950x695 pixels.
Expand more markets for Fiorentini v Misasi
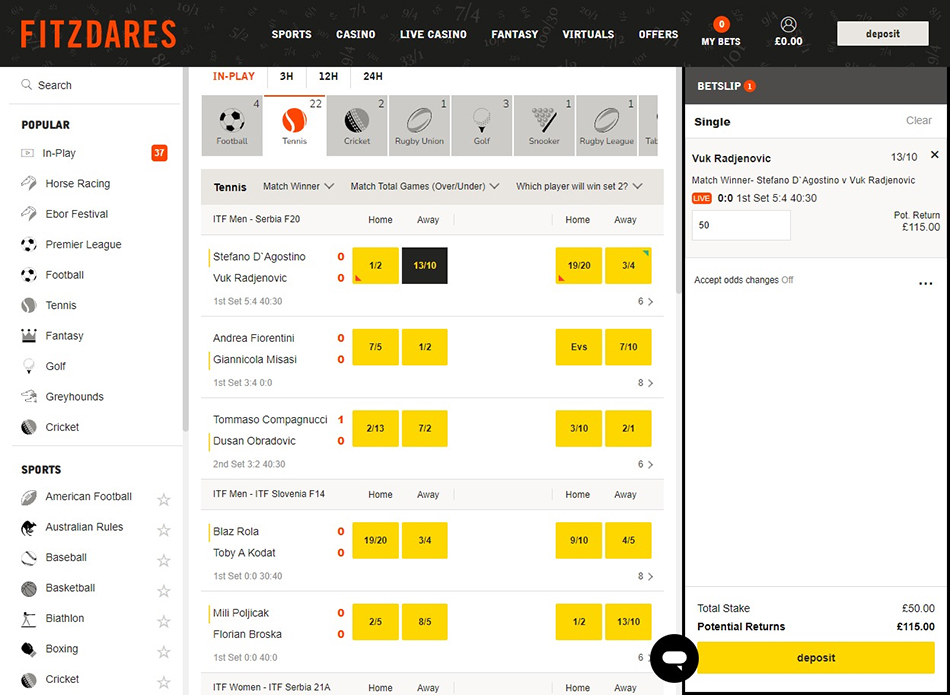[x=645, y=383]
